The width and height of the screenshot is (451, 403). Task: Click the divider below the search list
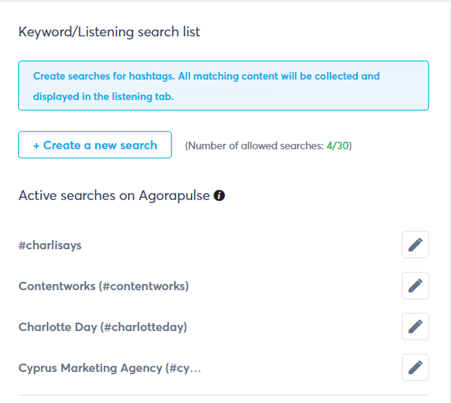click(223, 395)
